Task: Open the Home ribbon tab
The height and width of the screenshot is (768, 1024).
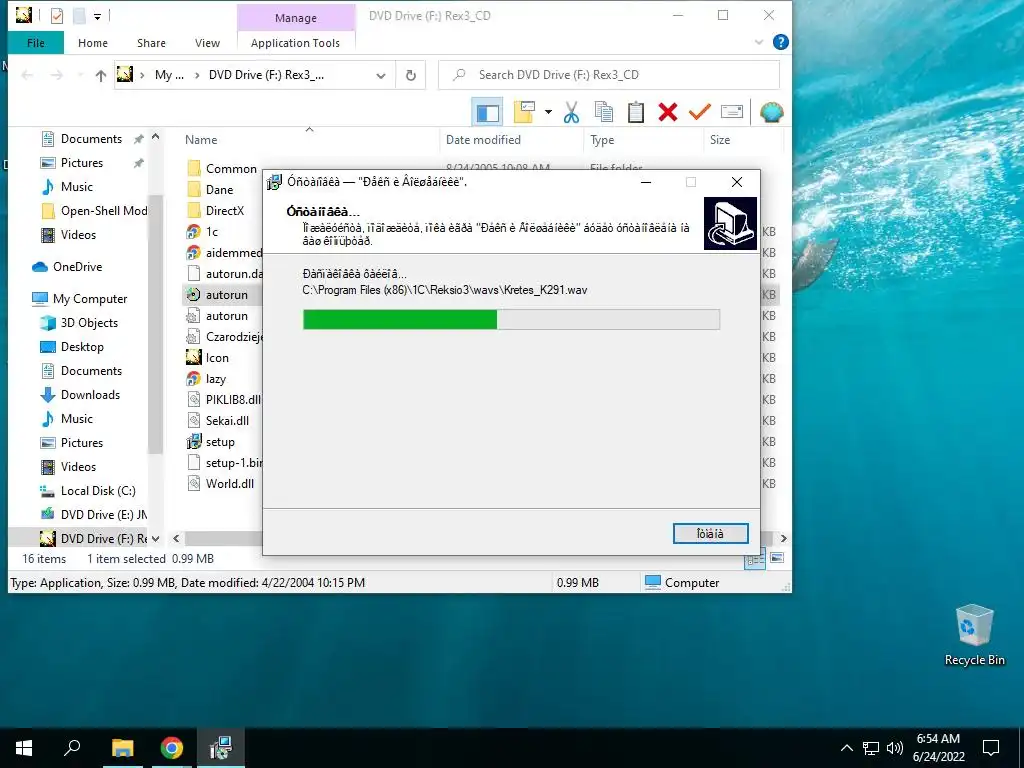Action: [x=93, y=43]
